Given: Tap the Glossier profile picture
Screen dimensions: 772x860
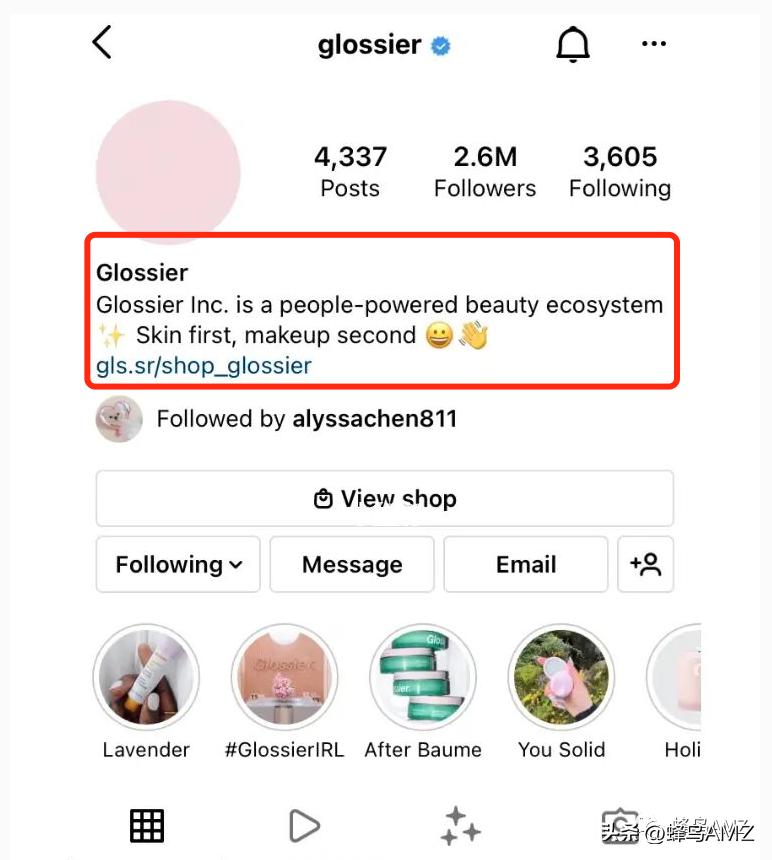Looking at the screenshot, I should pyautogui.click(x=168, y=172).
